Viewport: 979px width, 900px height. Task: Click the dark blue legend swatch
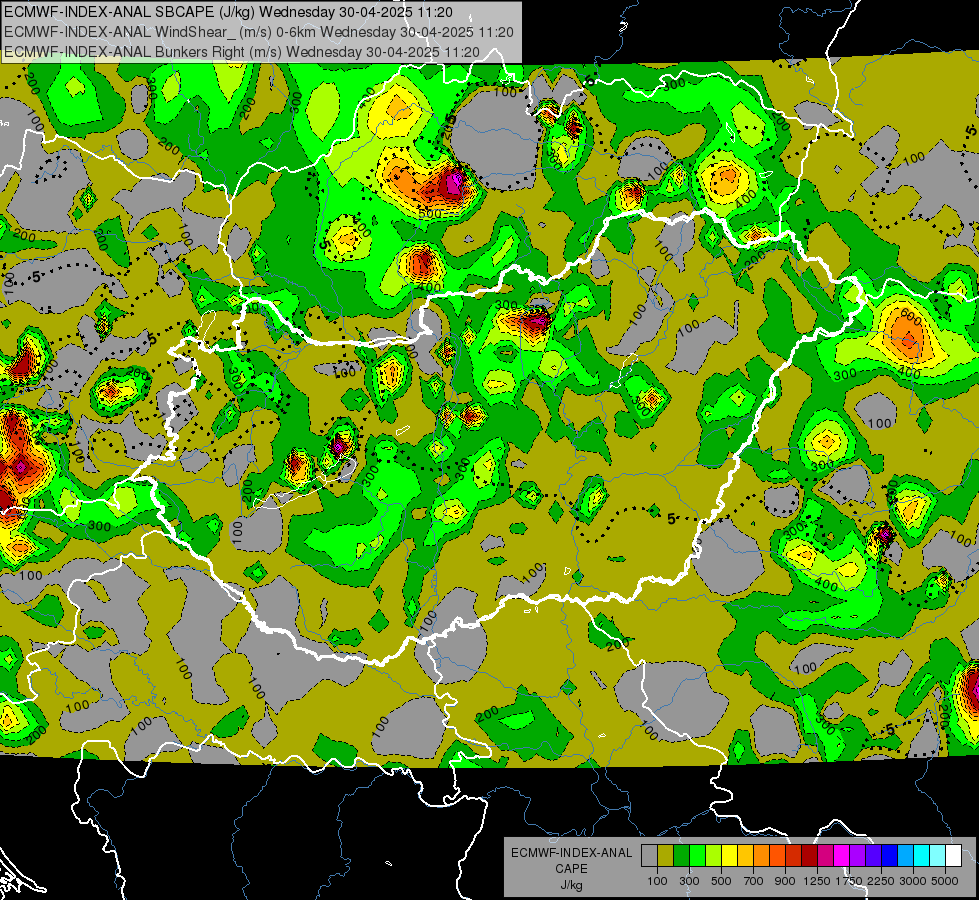coord(890,855)
